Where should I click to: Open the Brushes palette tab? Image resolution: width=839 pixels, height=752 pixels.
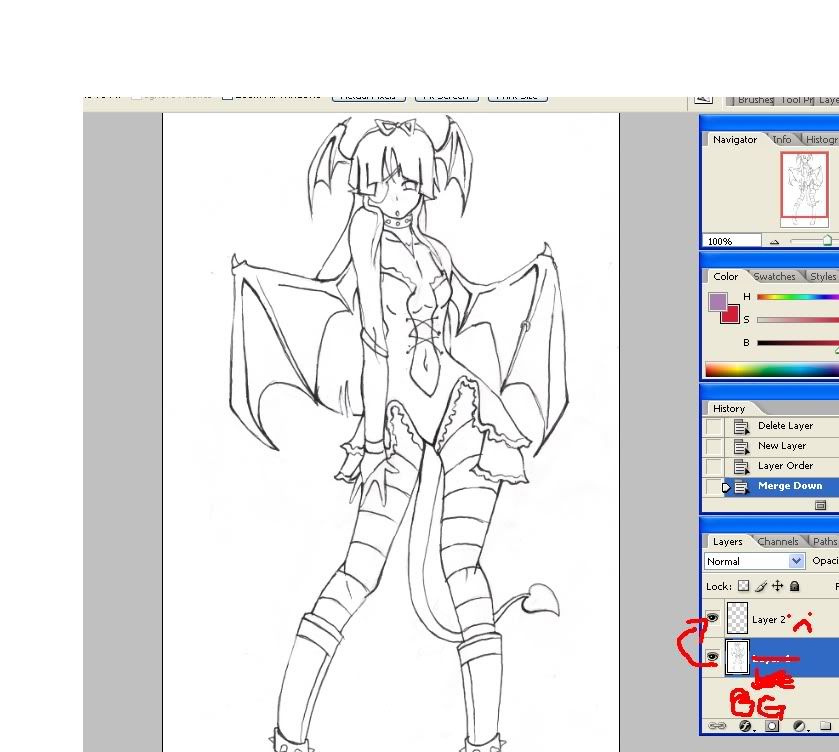(754, 100)
